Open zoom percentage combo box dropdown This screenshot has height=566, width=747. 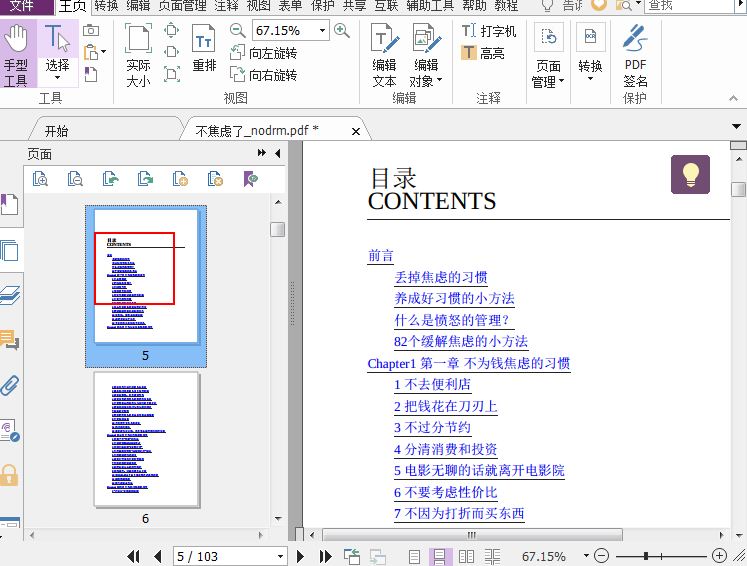pos(323,30)
